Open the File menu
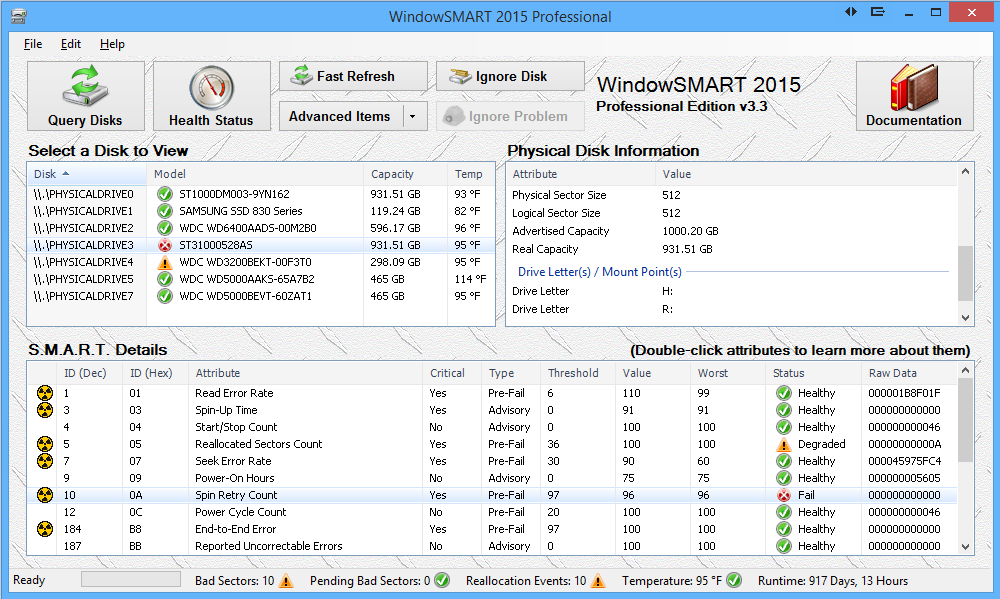Screen dimensions: 1000x599 (33, 44)
